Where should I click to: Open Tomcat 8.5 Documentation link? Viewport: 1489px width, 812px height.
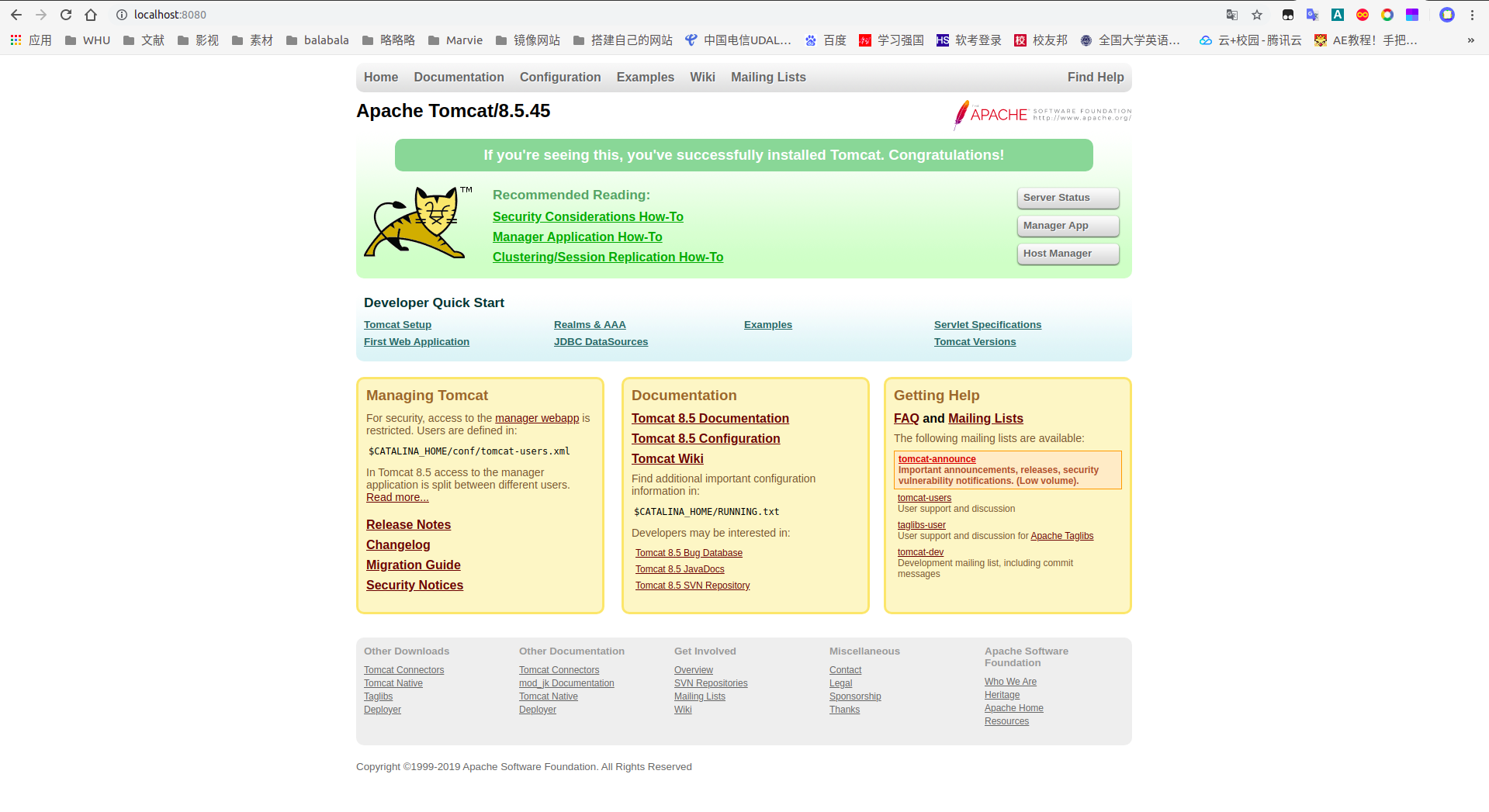pyautogui.click(x=710, y=419)
